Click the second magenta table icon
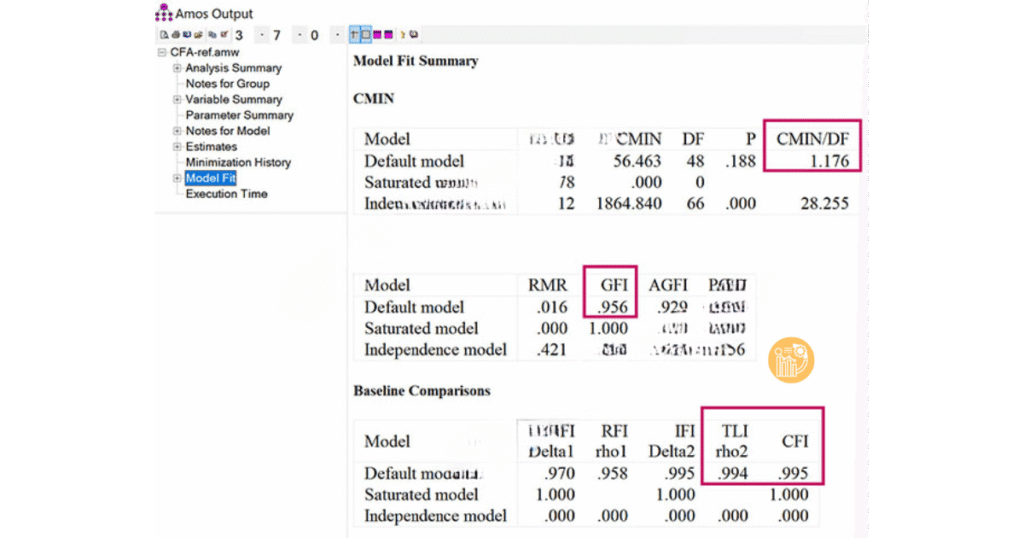1024x538 pixels. (x=388, y=35)
